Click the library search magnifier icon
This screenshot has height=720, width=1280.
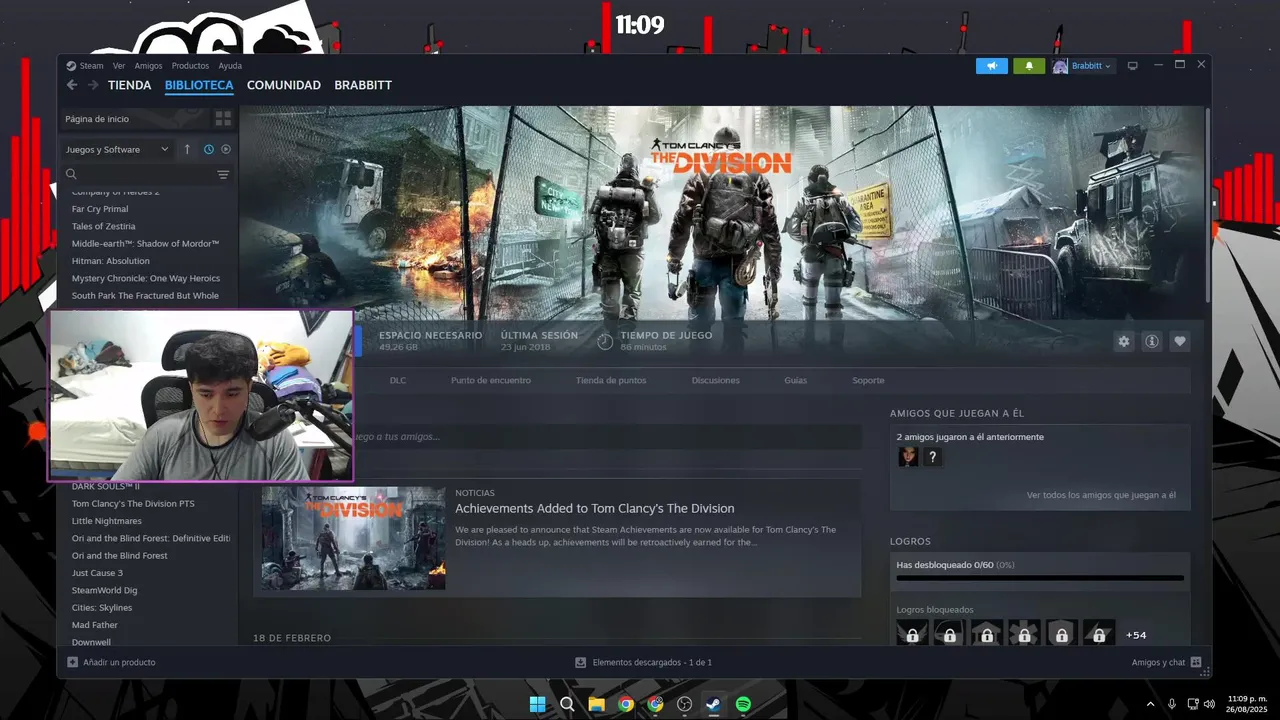tap(71, 174)
